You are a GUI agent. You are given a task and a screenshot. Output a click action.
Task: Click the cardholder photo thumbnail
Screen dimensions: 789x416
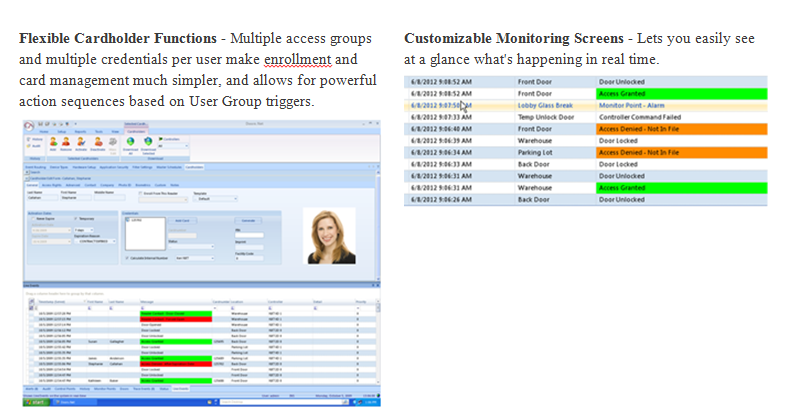coord(328,235)
